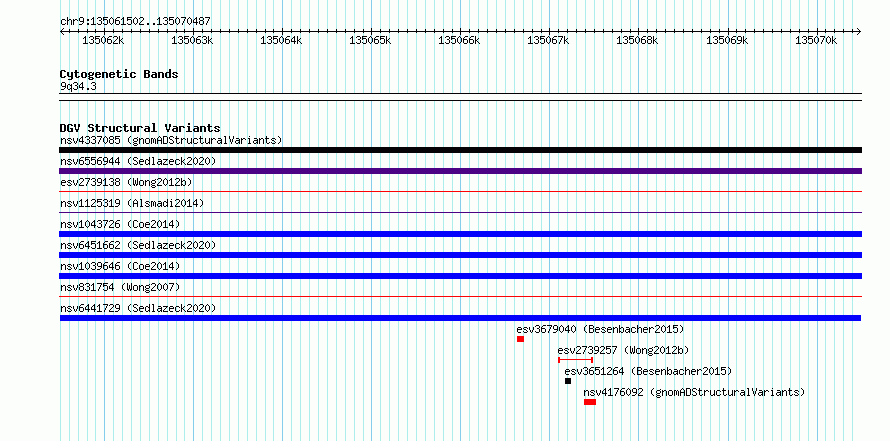Click the small black esv3651264 variant block
890x441 pixels.
(568, 381)
